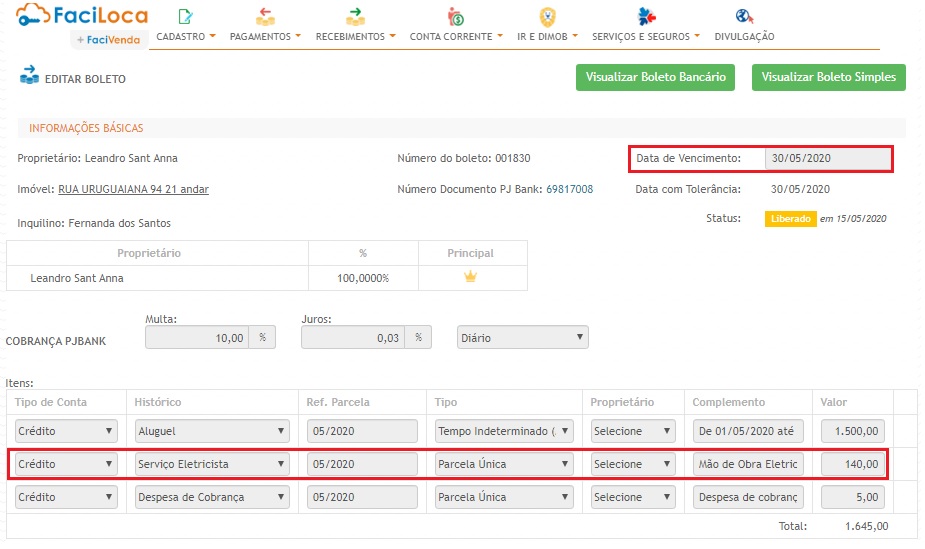Open Tipo dropdown in Despesa de Cobrança row
Image resolution: width=925 pixels, height=549 pixels.
504,497
